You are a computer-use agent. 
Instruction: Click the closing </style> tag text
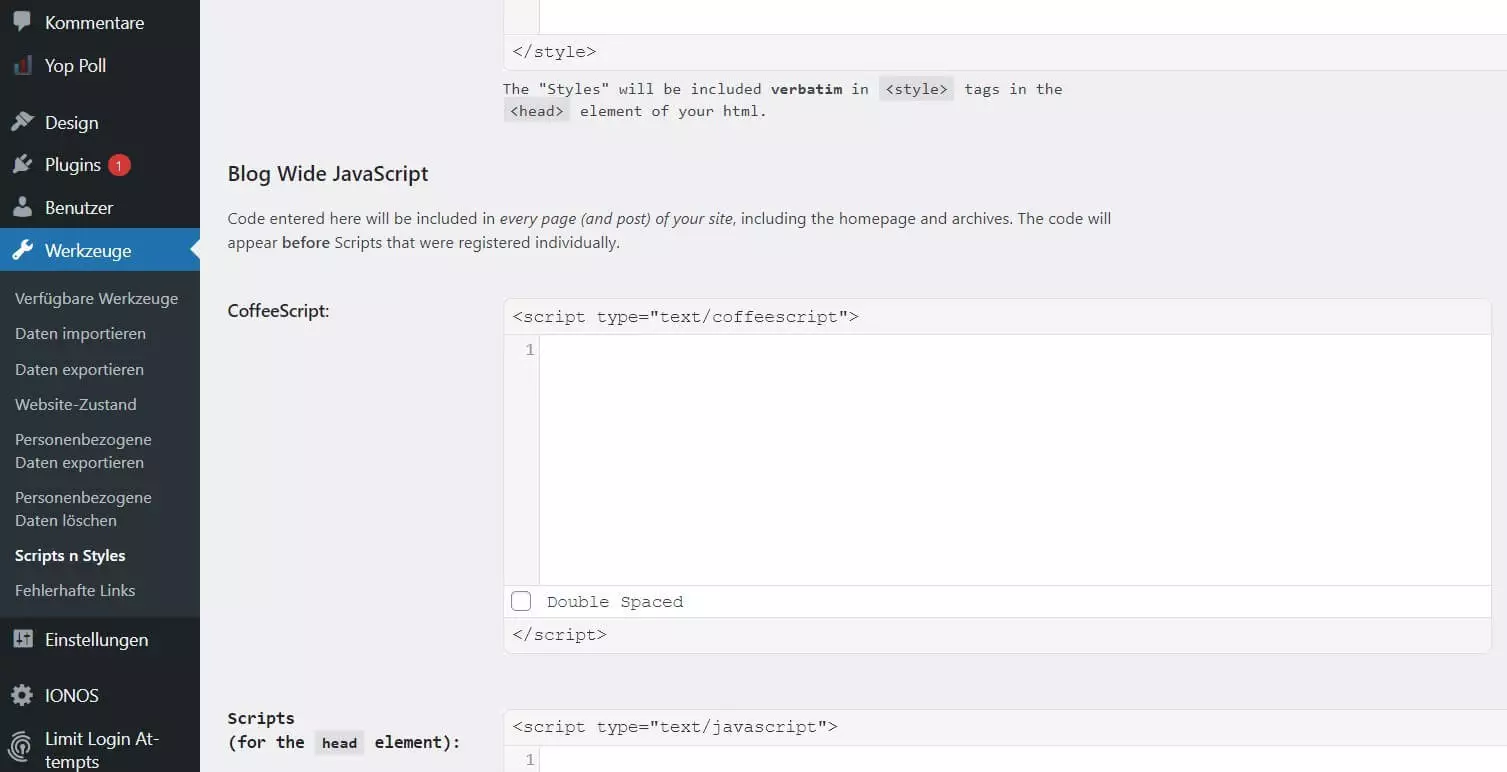point(554,52)
